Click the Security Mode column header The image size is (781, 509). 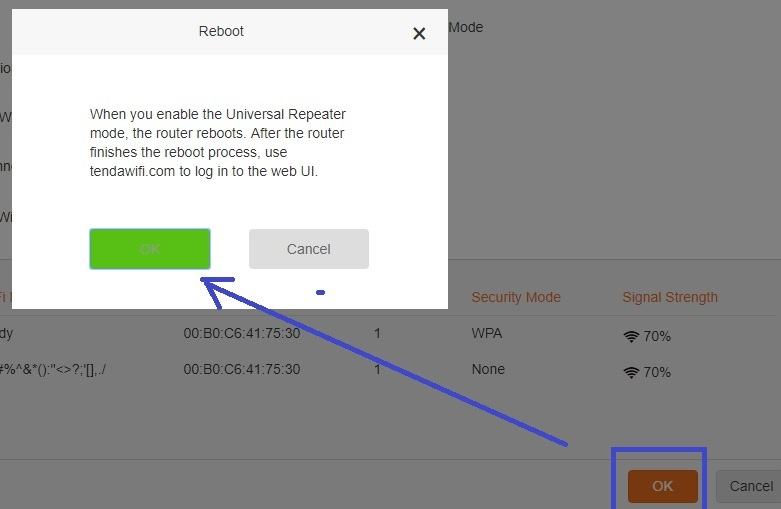pyautogui.click(x=516, y=297)
